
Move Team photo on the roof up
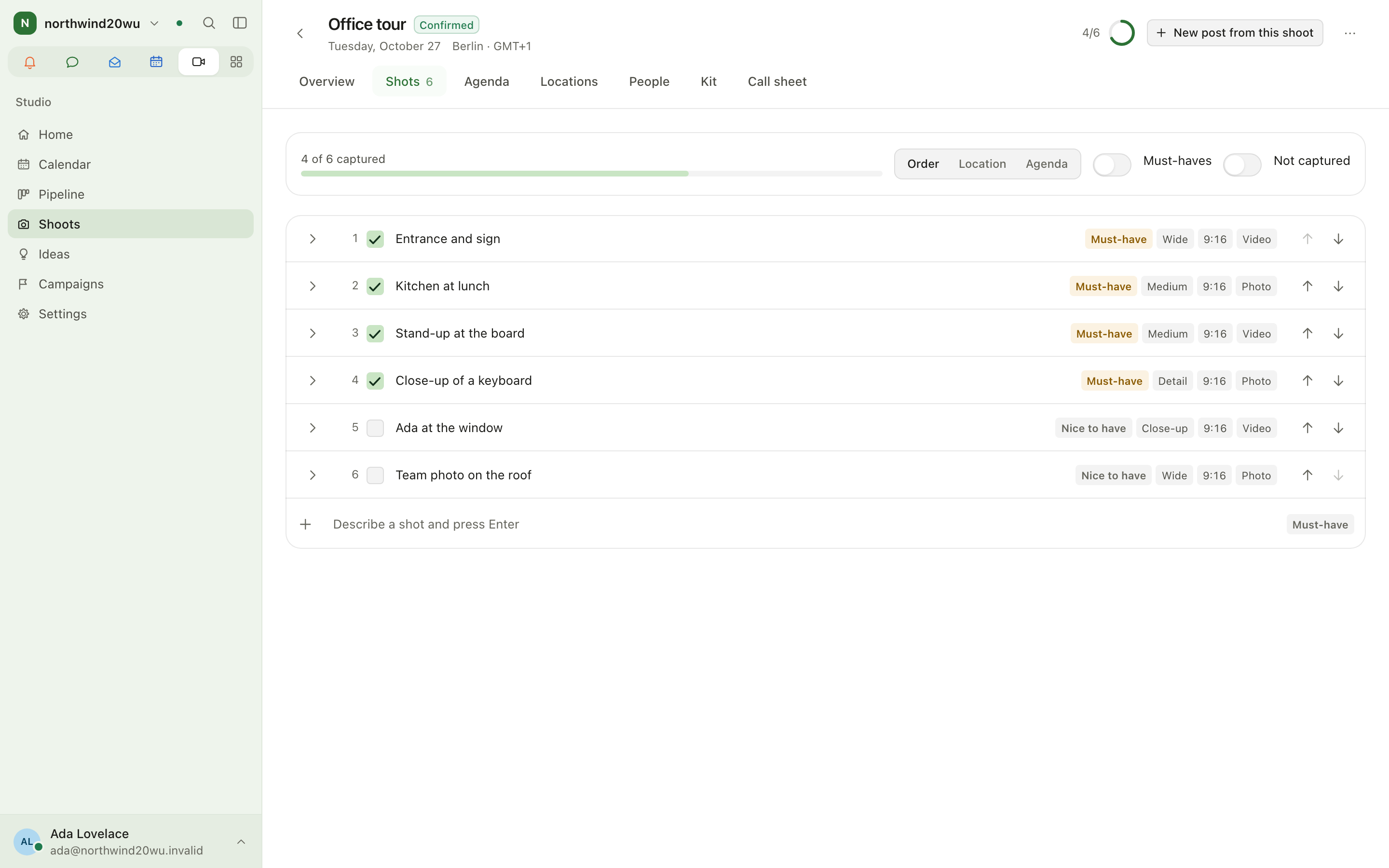pyautogui.click(x=1307, y=475)
